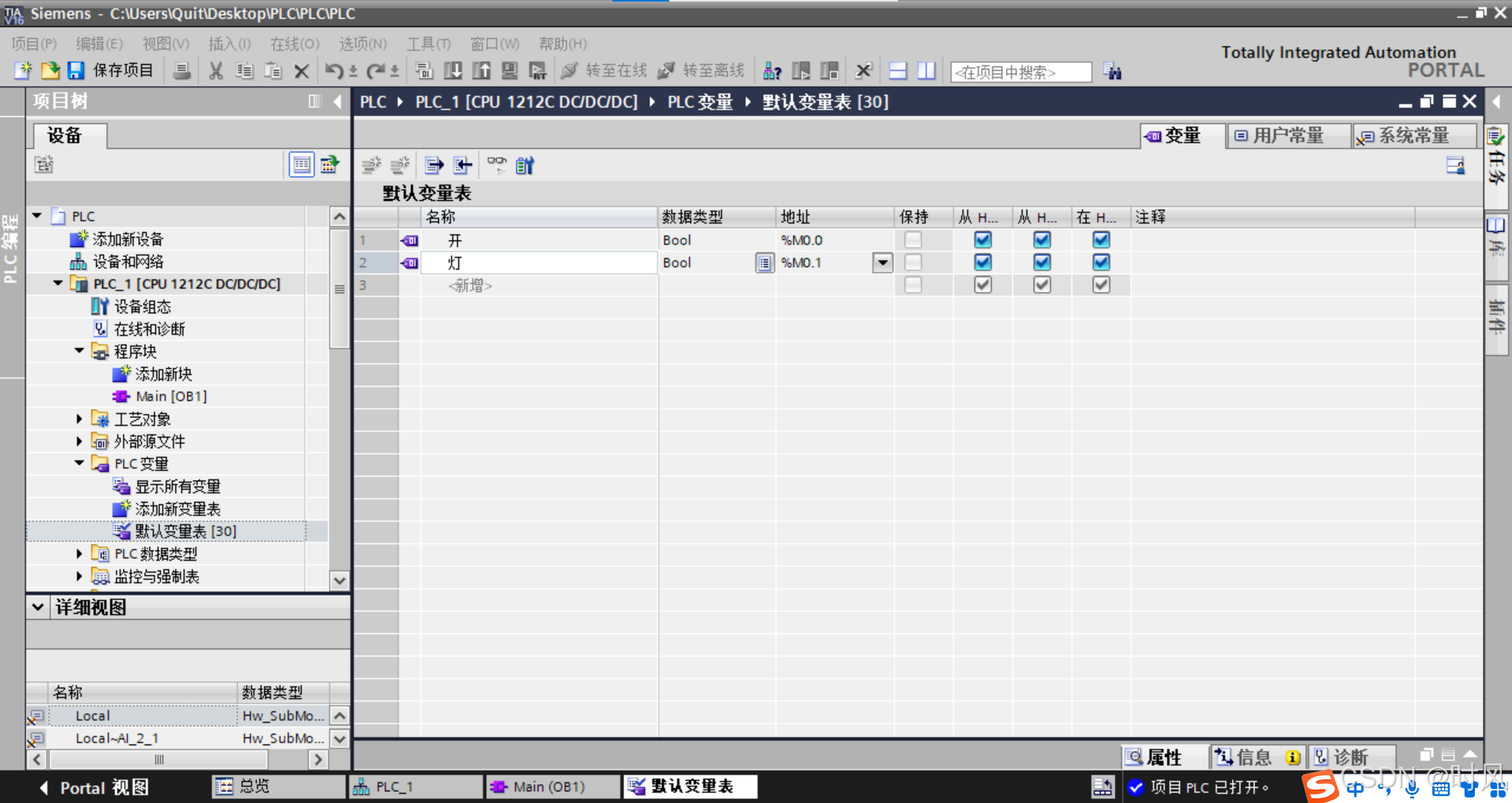Click 转至在线 go online button

tap(604, 71)
